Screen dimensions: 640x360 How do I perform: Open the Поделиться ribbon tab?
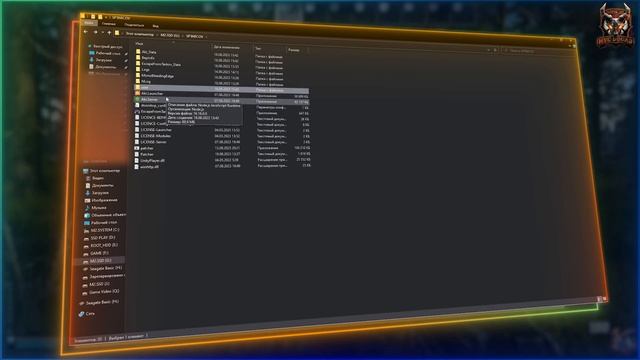coord(134,25)
